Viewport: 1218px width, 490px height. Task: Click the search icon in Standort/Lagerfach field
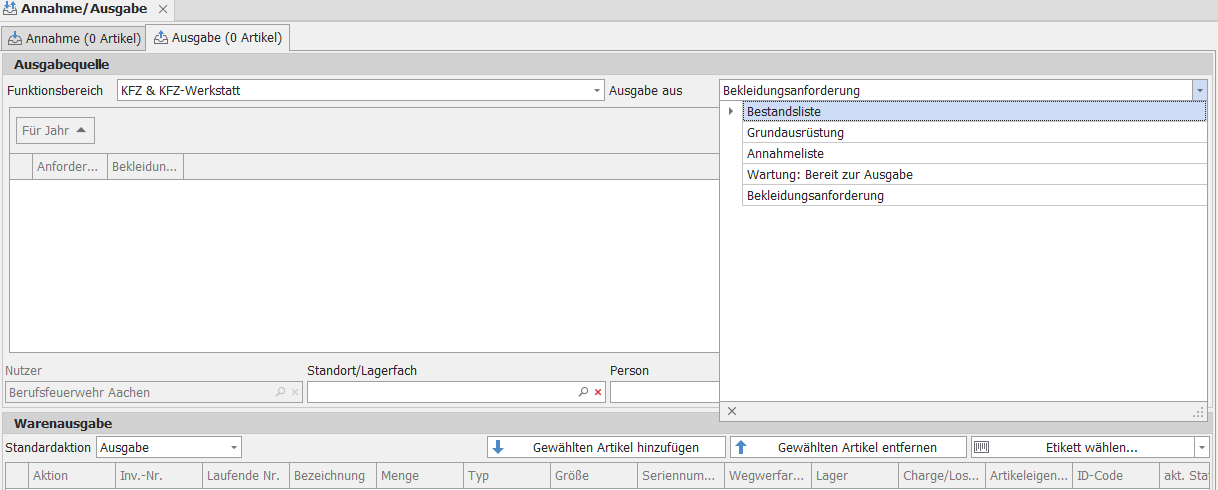point(583,393)
